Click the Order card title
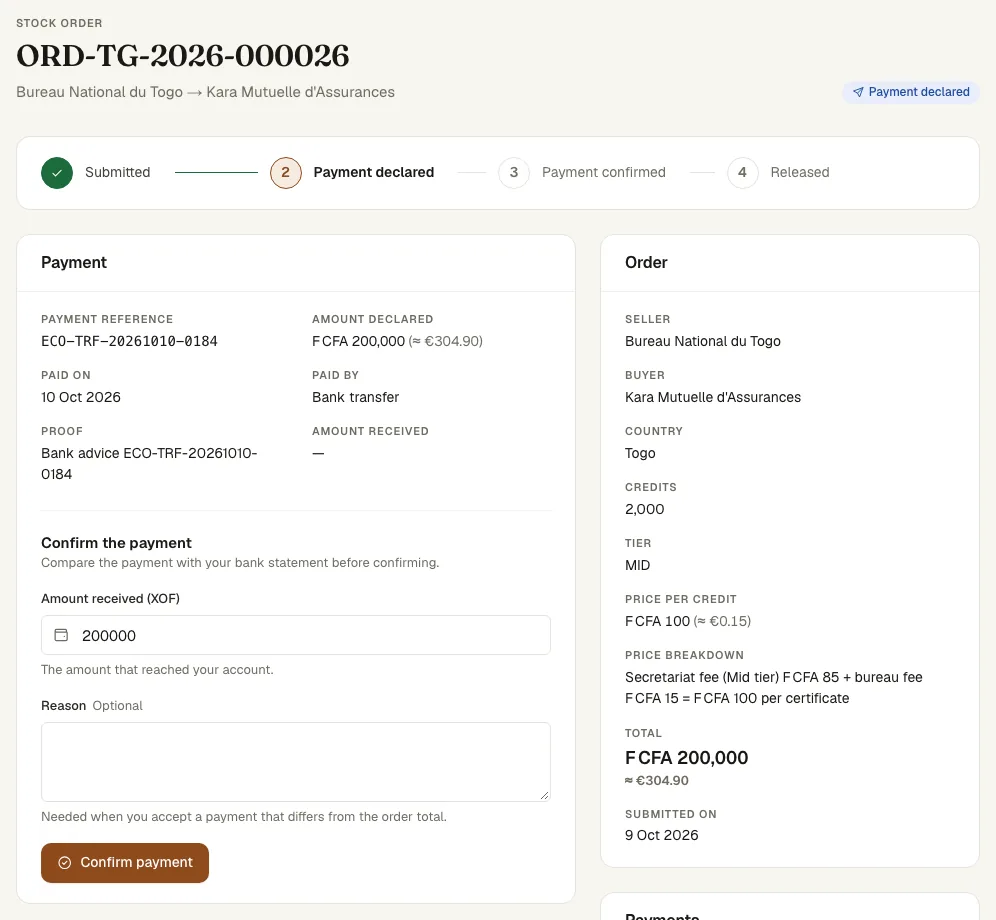996x920 pixels. click(x=646, y=262)
